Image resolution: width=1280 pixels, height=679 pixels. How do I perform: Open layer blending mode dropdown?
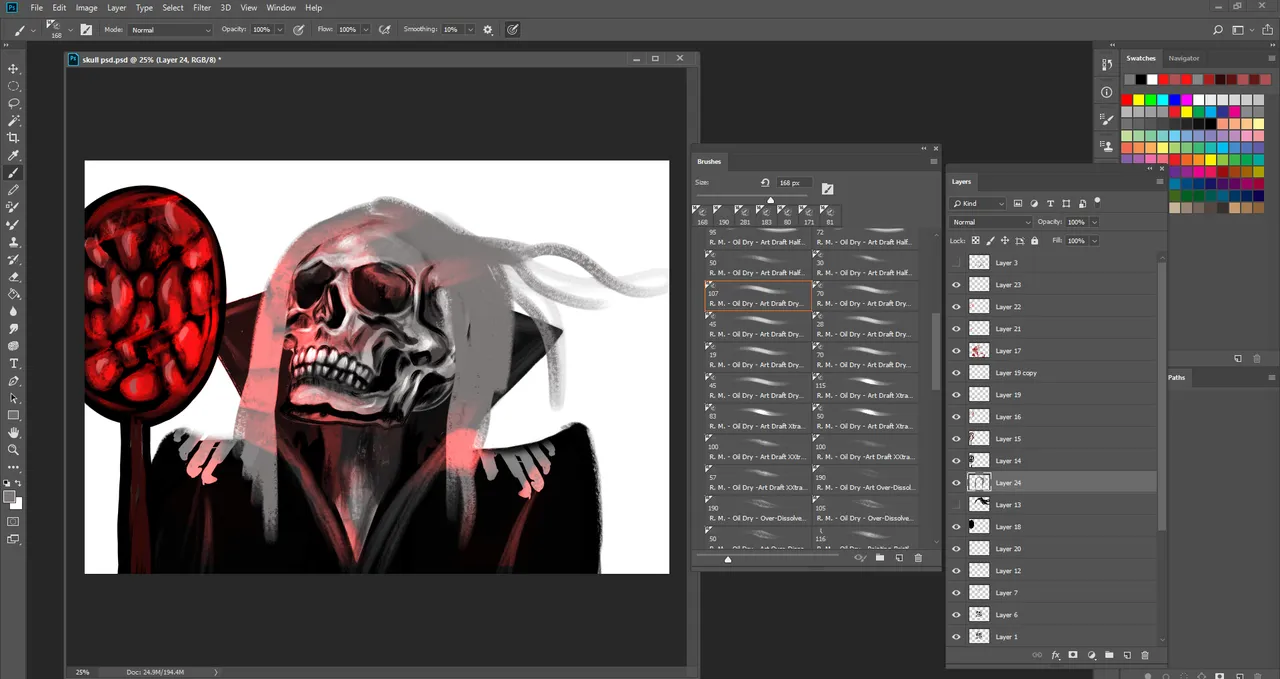[991, 222]
